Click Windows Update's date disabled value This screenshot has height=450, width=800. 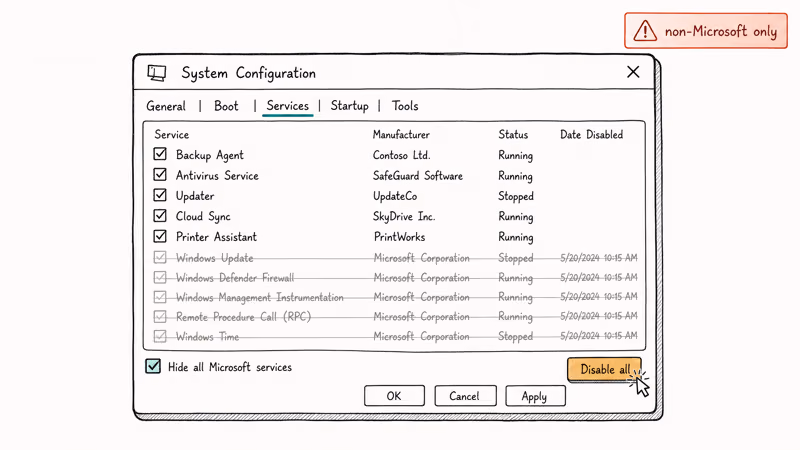(599, 258)
